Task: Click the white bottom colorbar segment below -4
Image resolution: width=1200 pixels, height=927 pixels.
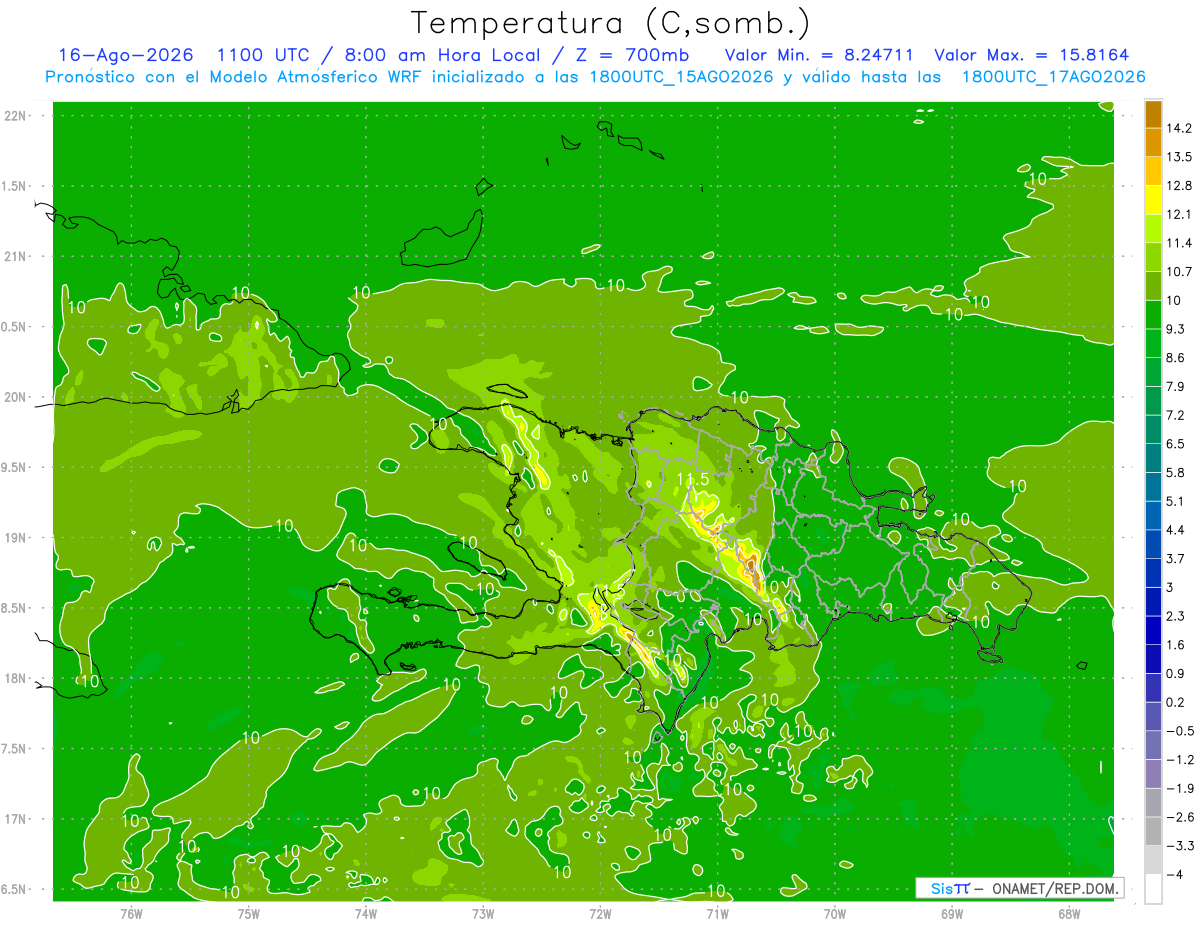Action: click(1153, 889)
